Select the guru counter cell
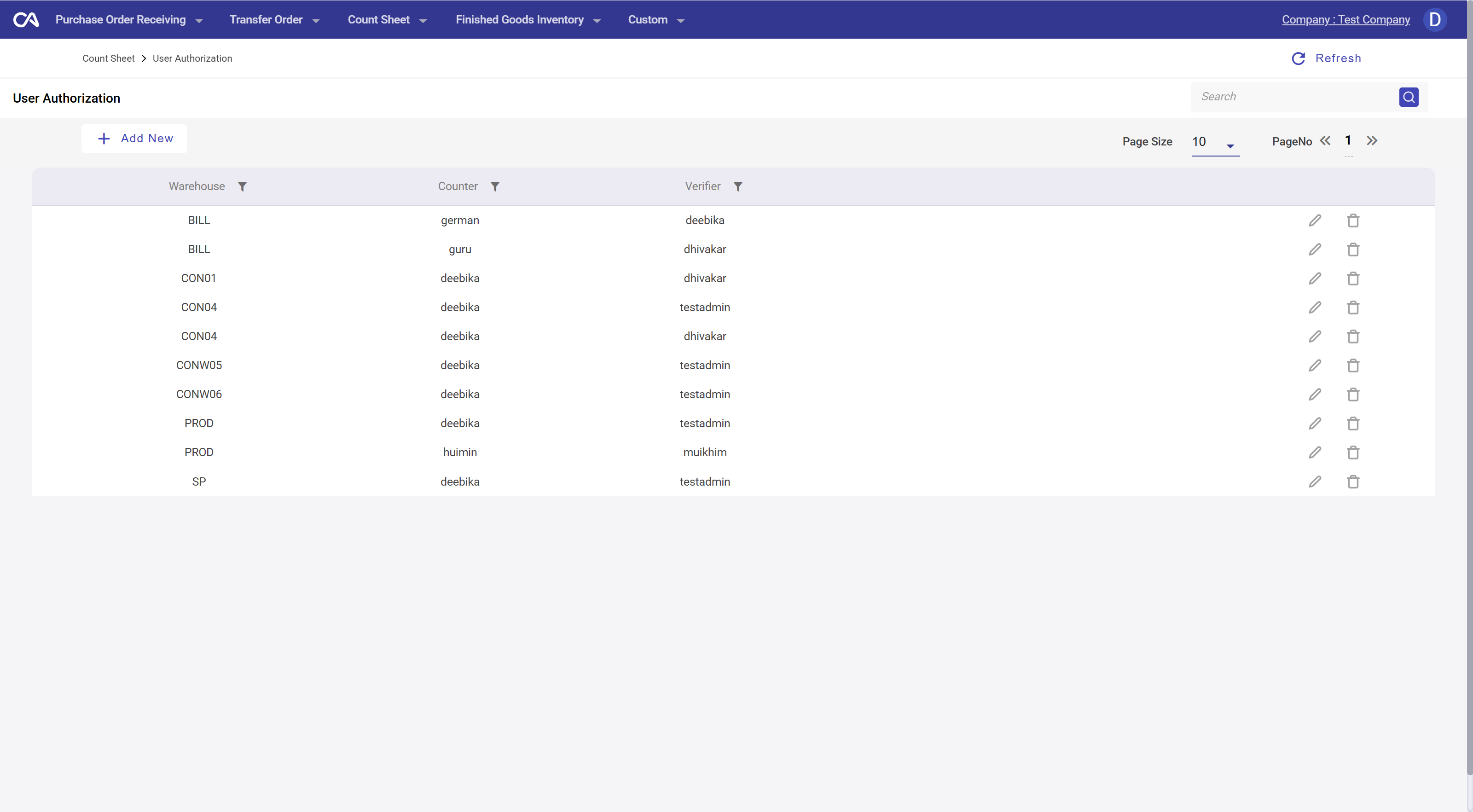The image size is (1473, 812). [x=460, y=250]
